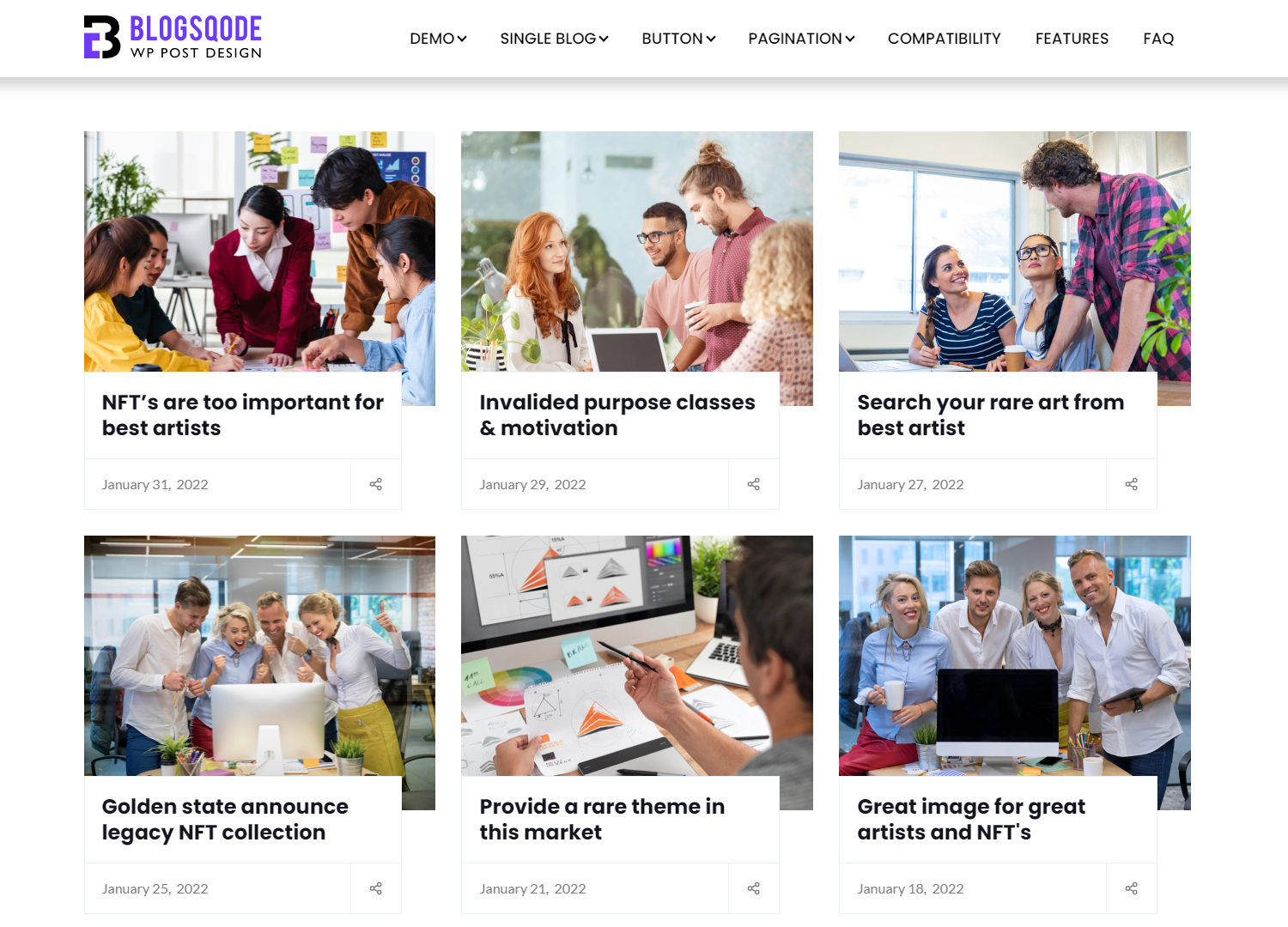
Task: Click thumbnail of "Great image for great artists" post
Action: click(x=1015, y=656)
